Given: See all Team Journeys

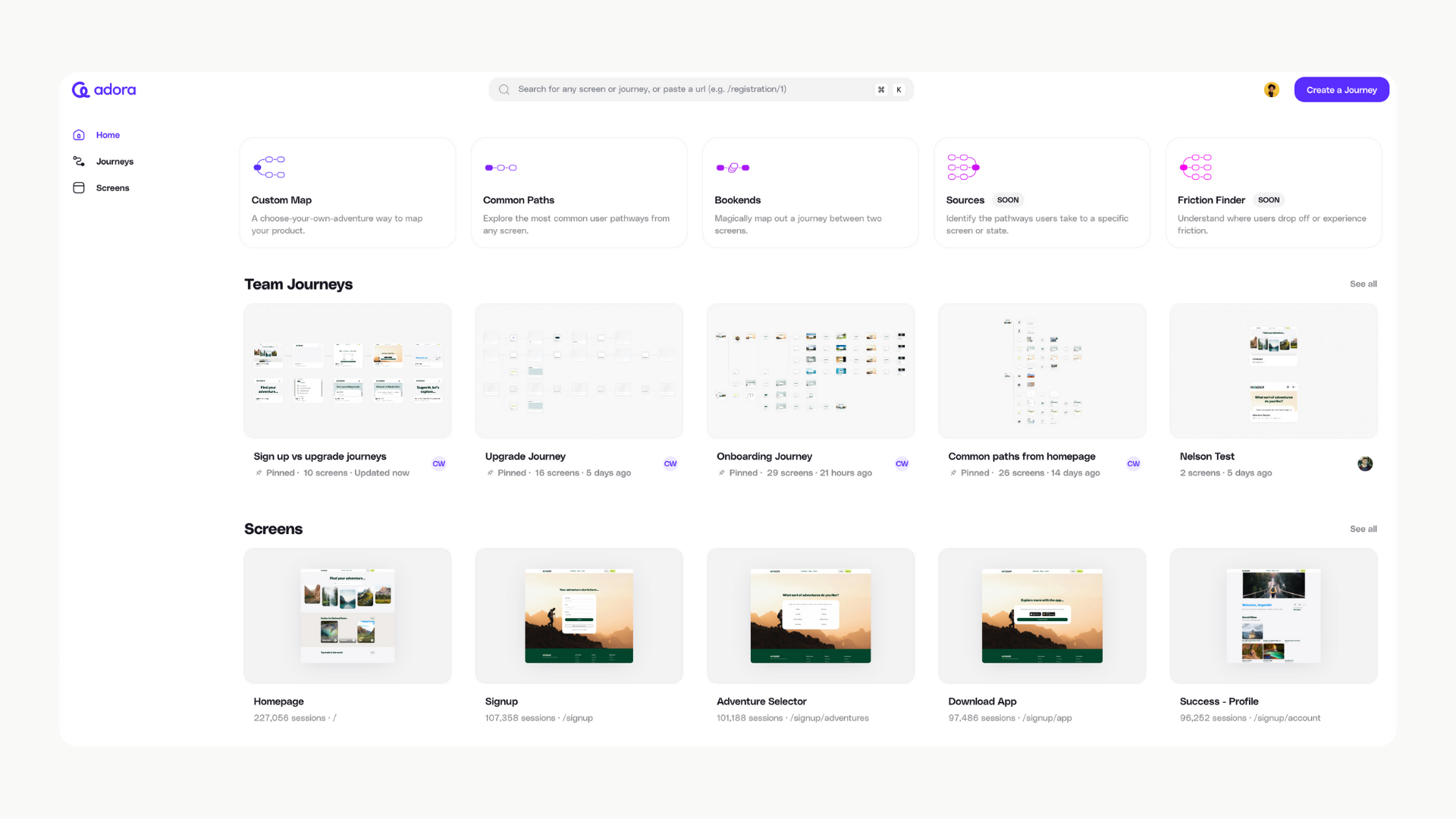Looking at the screenshot, I should pos(1363,284).
